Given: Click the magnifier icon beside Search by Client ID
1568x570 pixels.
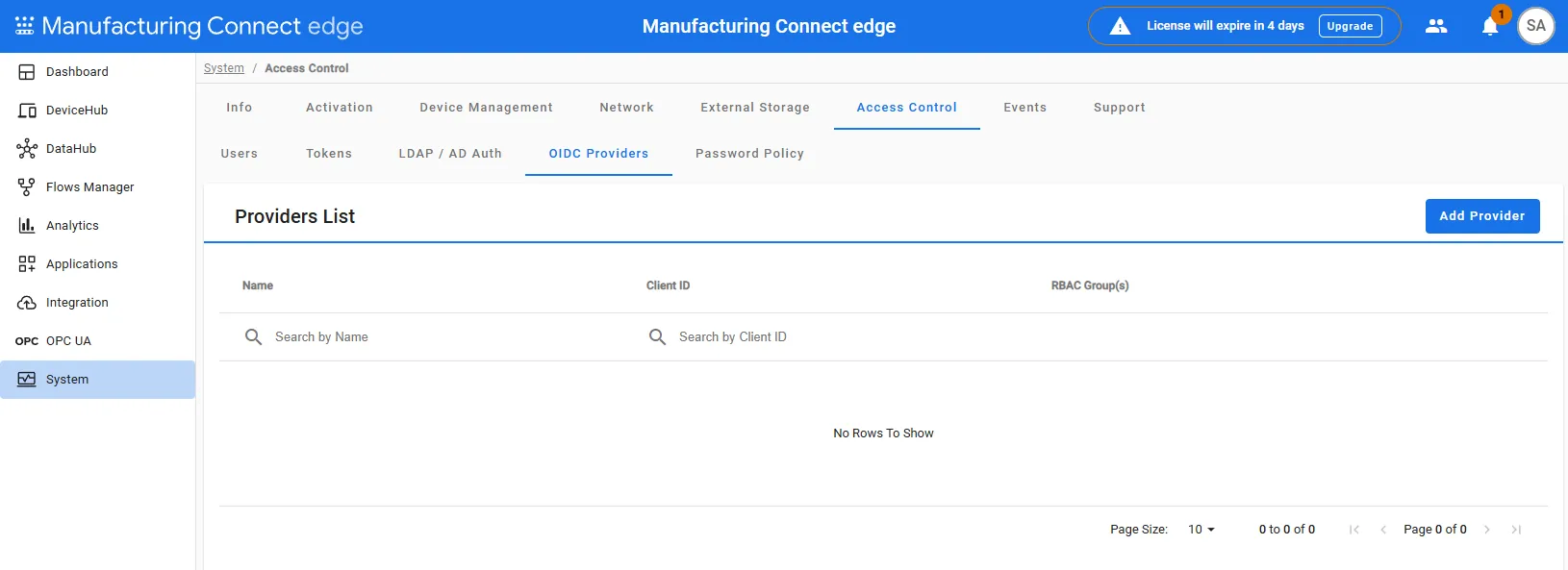Looking at the screenshot, I should pos(658,337).
